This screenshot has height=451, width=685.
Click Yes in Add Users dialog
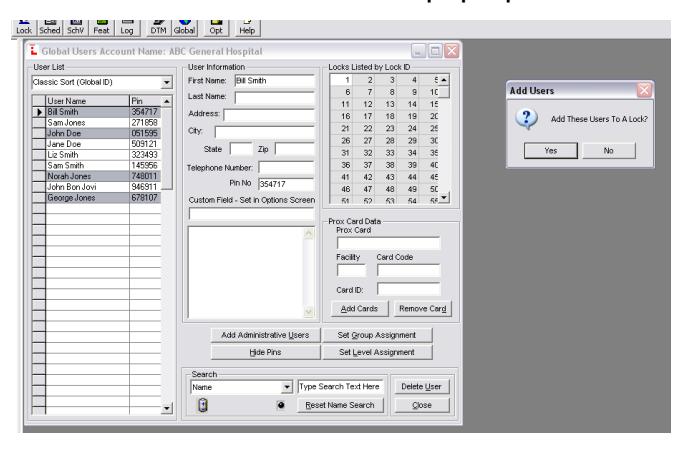click(x=550, y=150)
